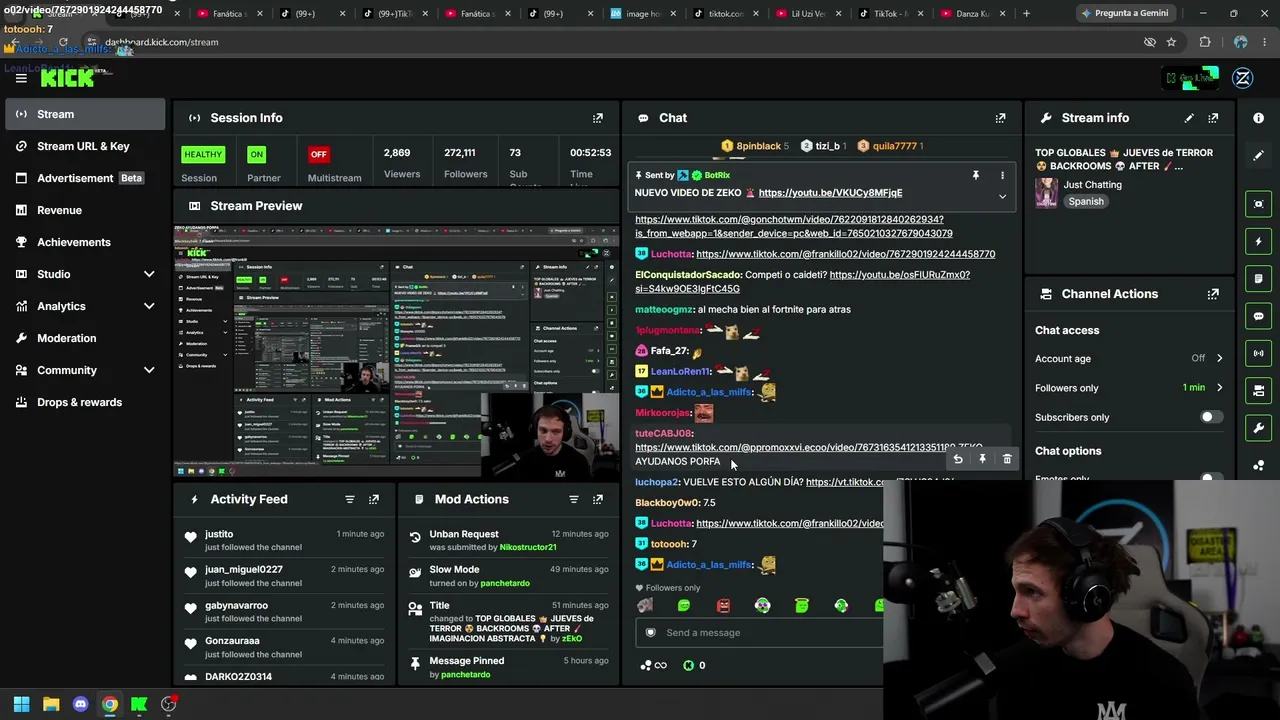
Task: Open the info icon in right rail
Action: (x=1258, y=118)
